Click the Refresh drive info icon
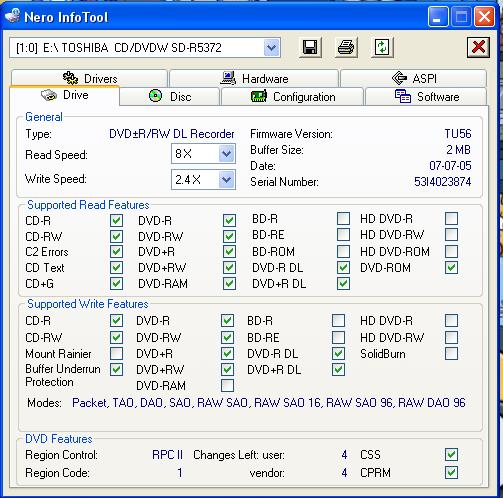Viewport: 503px width, 498px height. point(382,47)
